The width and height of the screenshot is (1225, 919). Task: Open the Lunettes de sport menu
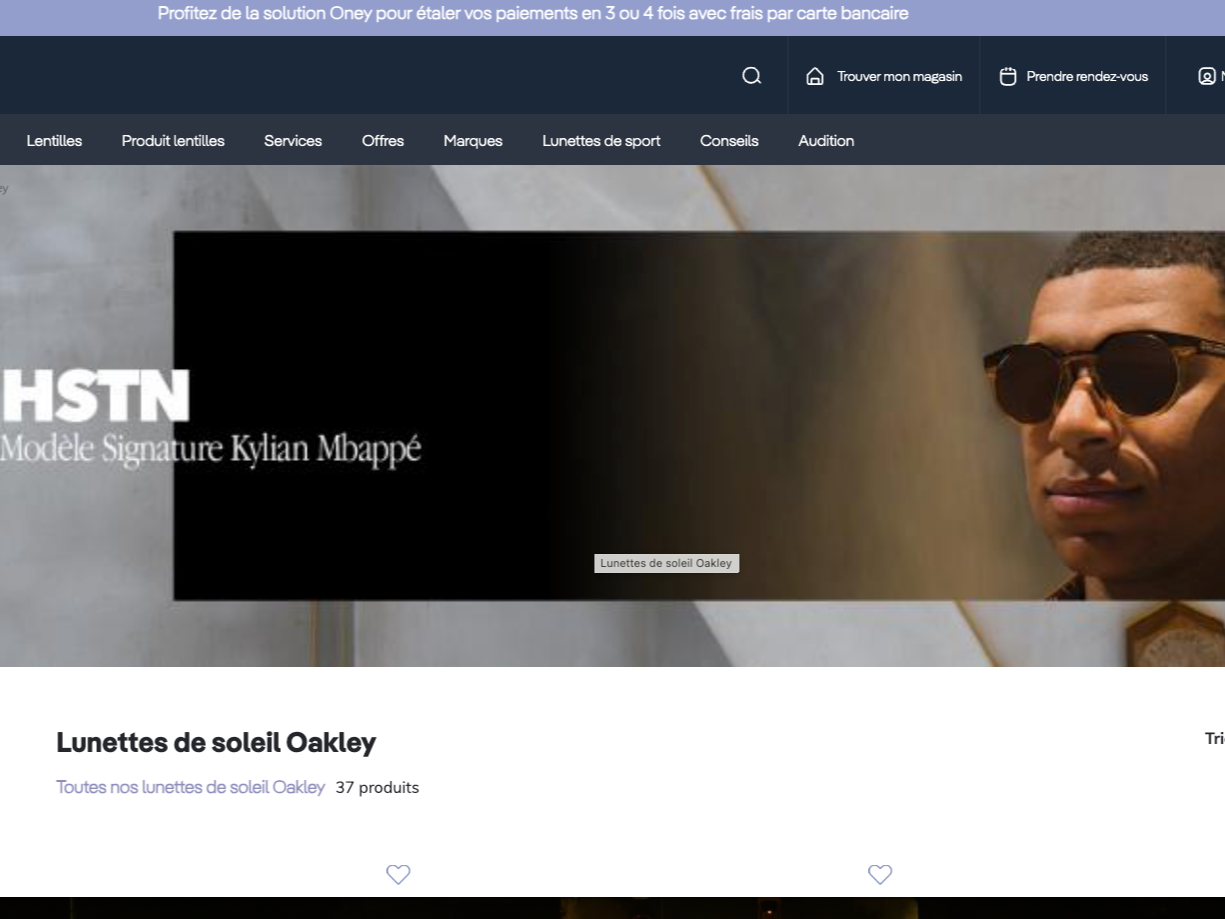601,141
